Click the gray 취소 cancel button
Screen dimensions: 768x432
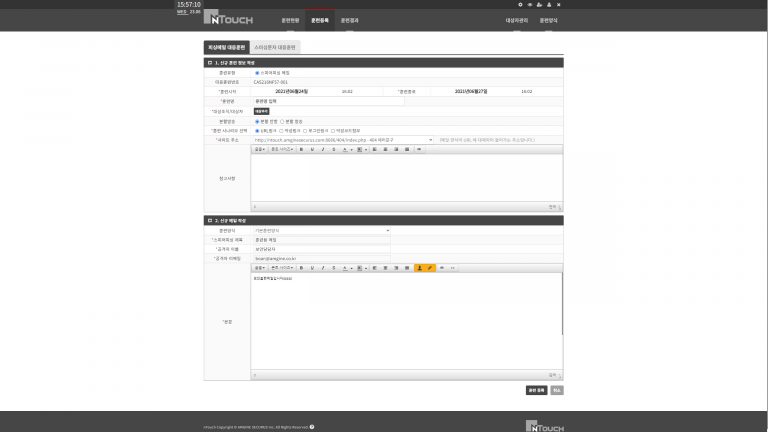coord(556,390)
